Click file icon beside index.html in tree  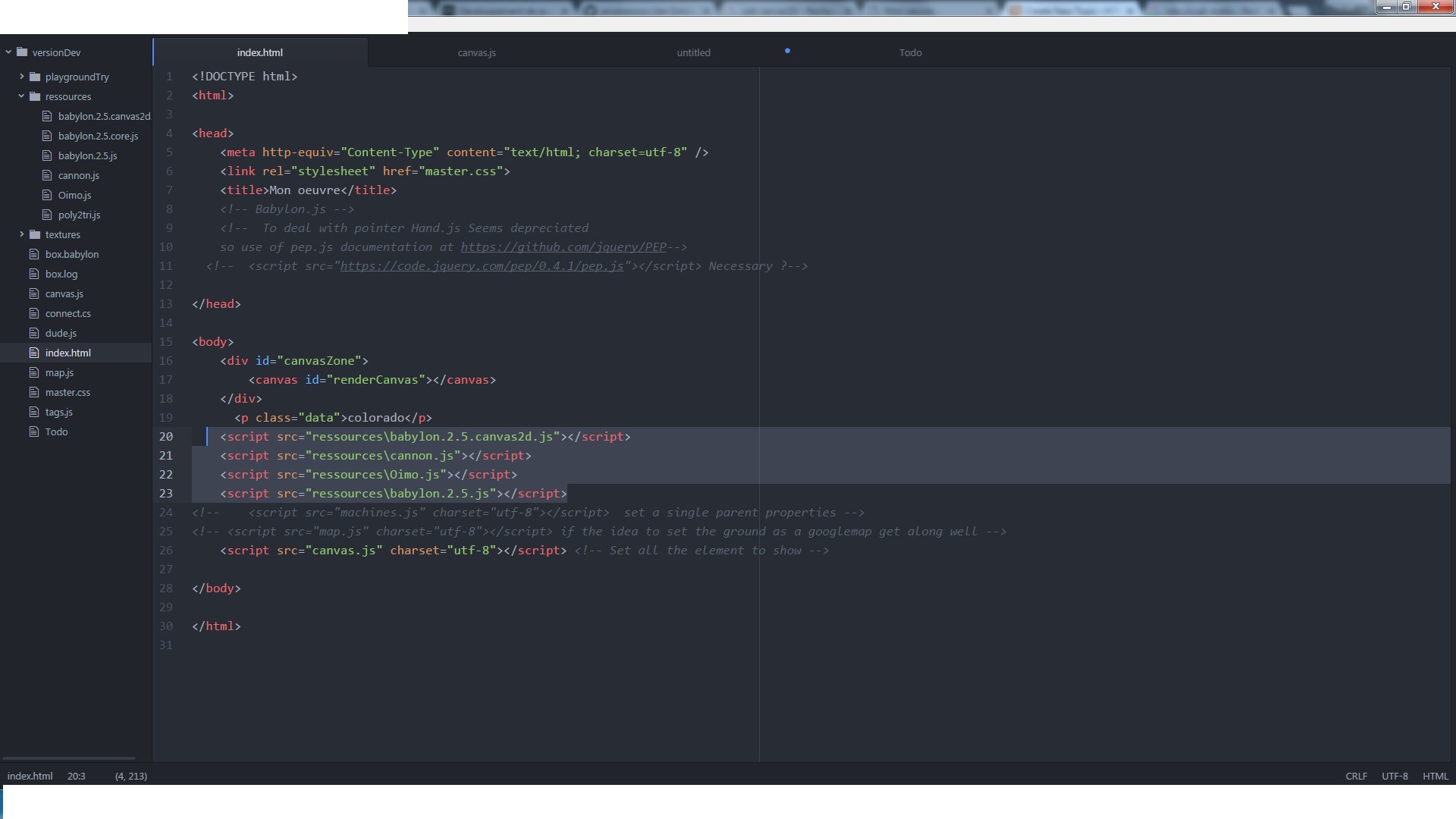tap(33, 353)
